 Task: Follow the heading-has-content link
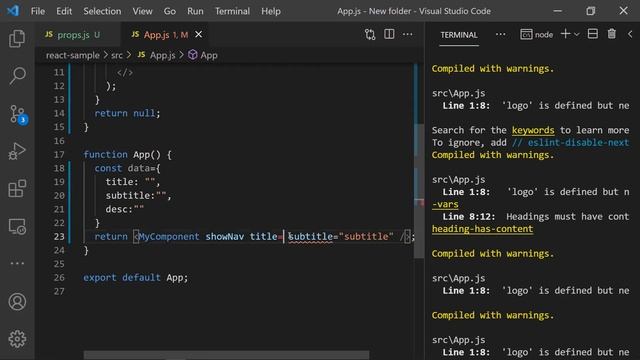tap(482, 229)
